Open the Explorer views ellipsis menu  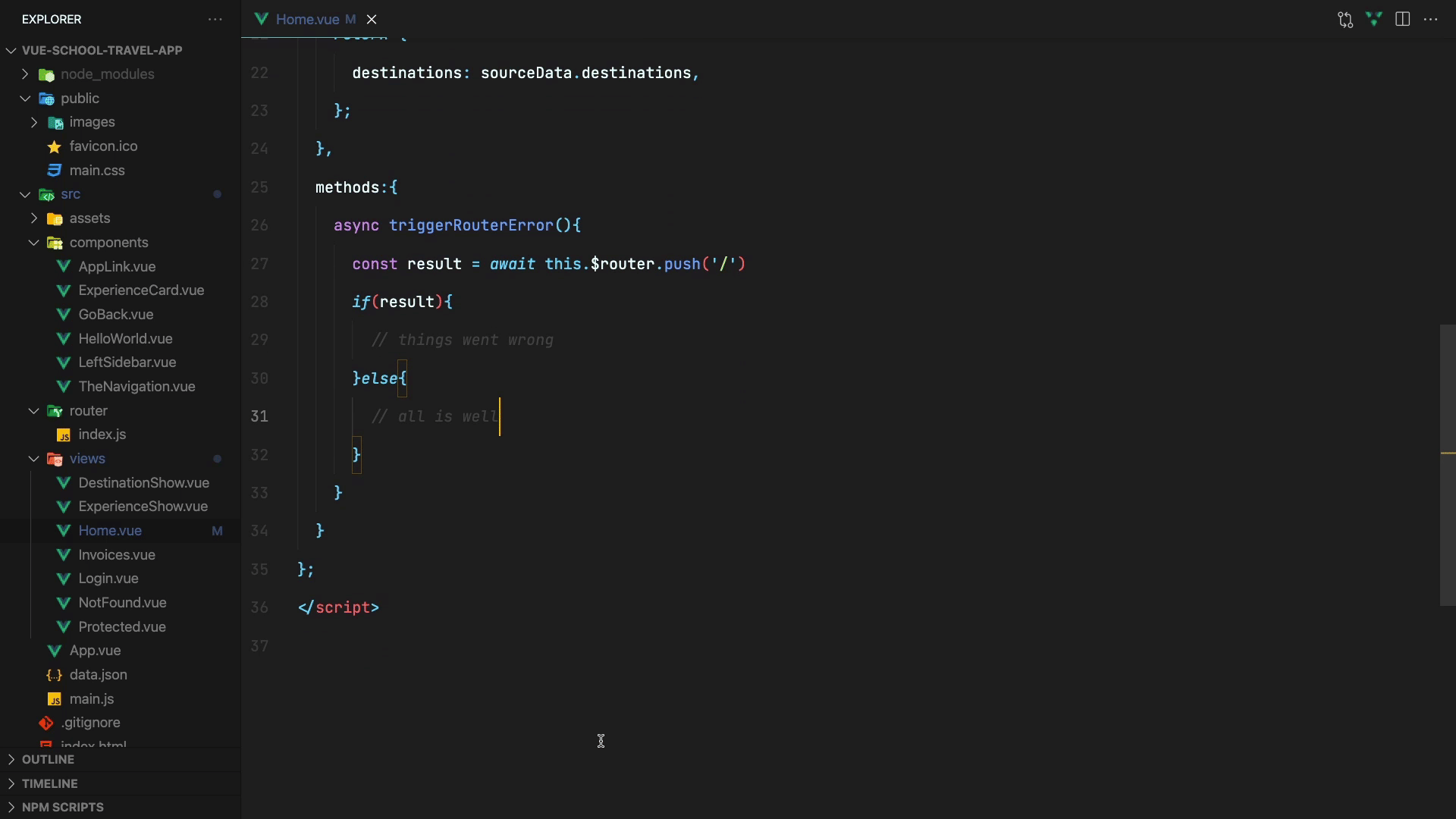[x=215, y=20]
